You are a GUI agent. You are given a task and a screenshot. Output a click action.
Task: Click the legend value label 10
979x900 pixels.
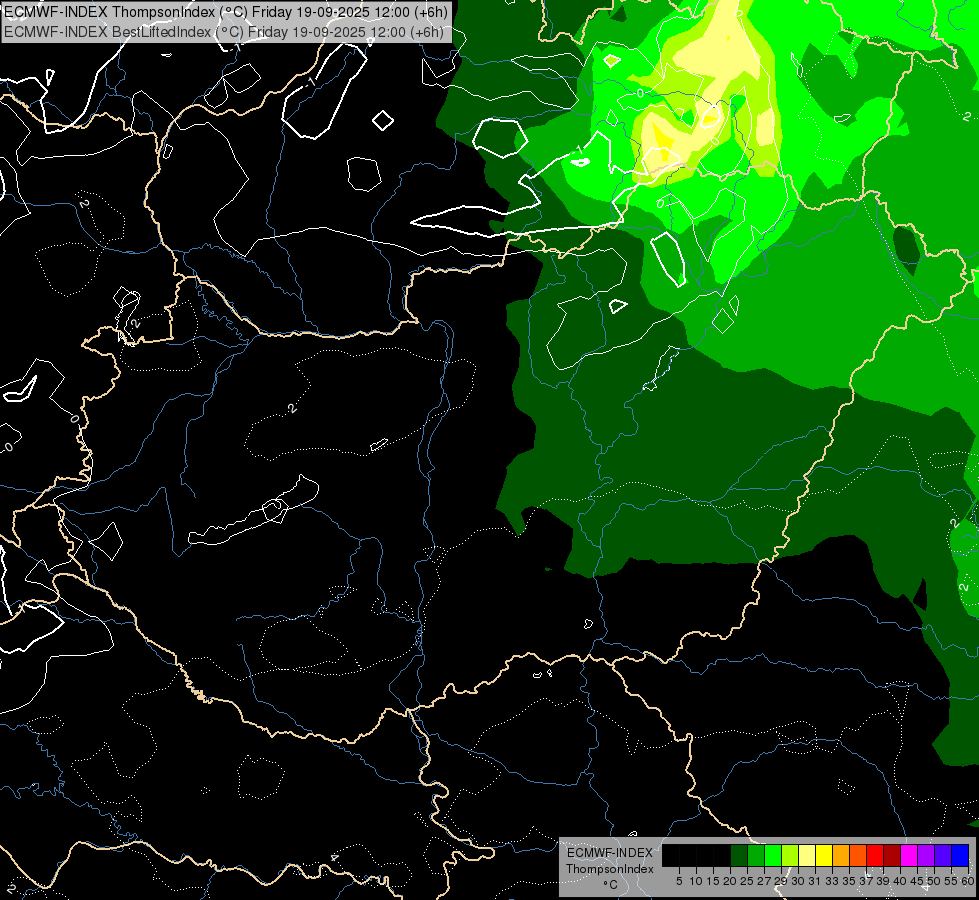click(696, 881)
